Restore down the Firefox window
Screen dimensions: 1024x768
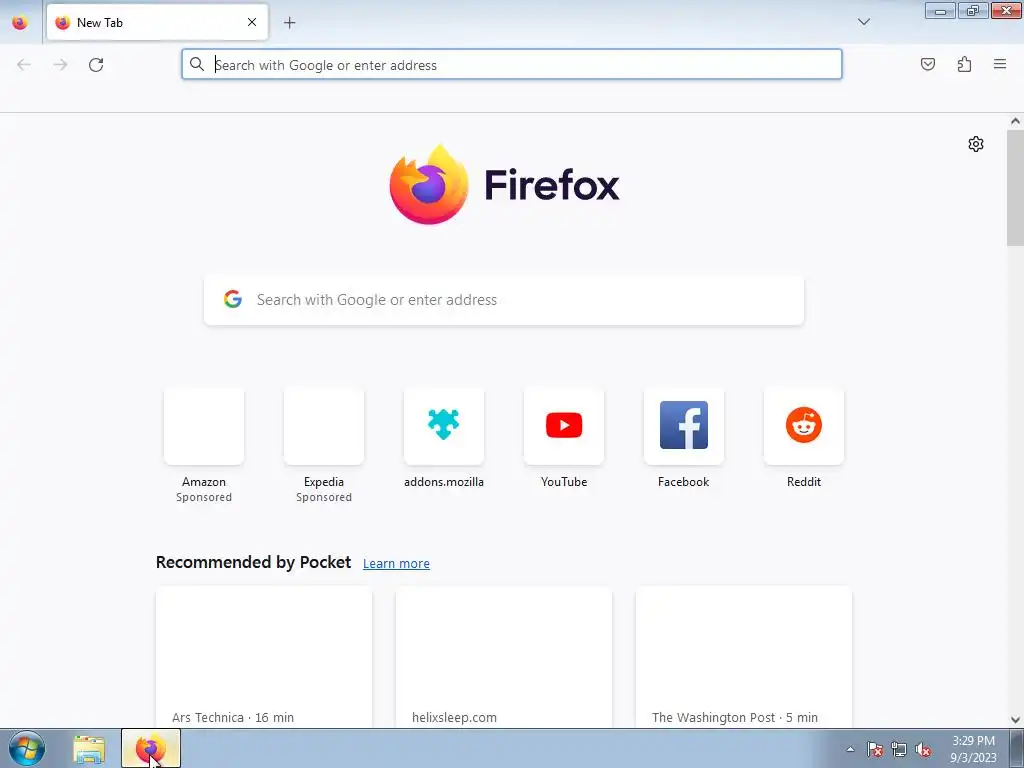(x=973, y=11)
